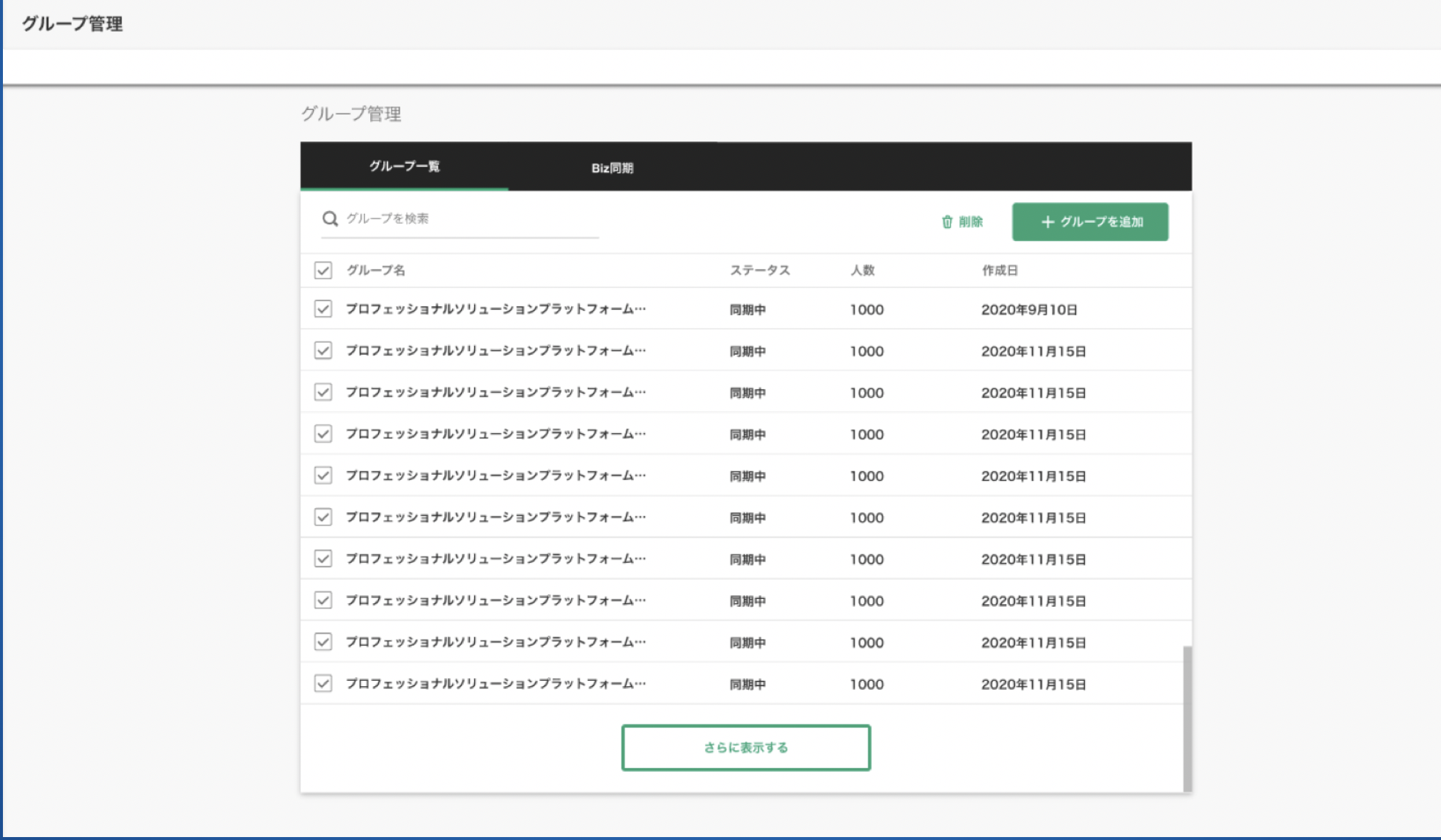Image resolution: width=1441 pixels, height=840 pixels.
Task: Click the gray グループ管理 heading above the table
Action: click(x=351, y=114)
